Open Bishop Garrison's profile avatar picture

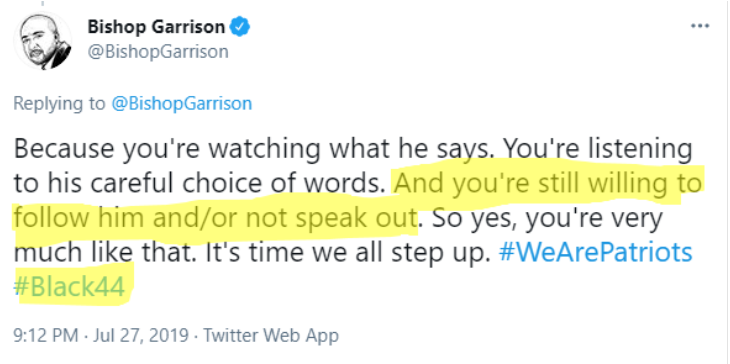click(43, 40)
